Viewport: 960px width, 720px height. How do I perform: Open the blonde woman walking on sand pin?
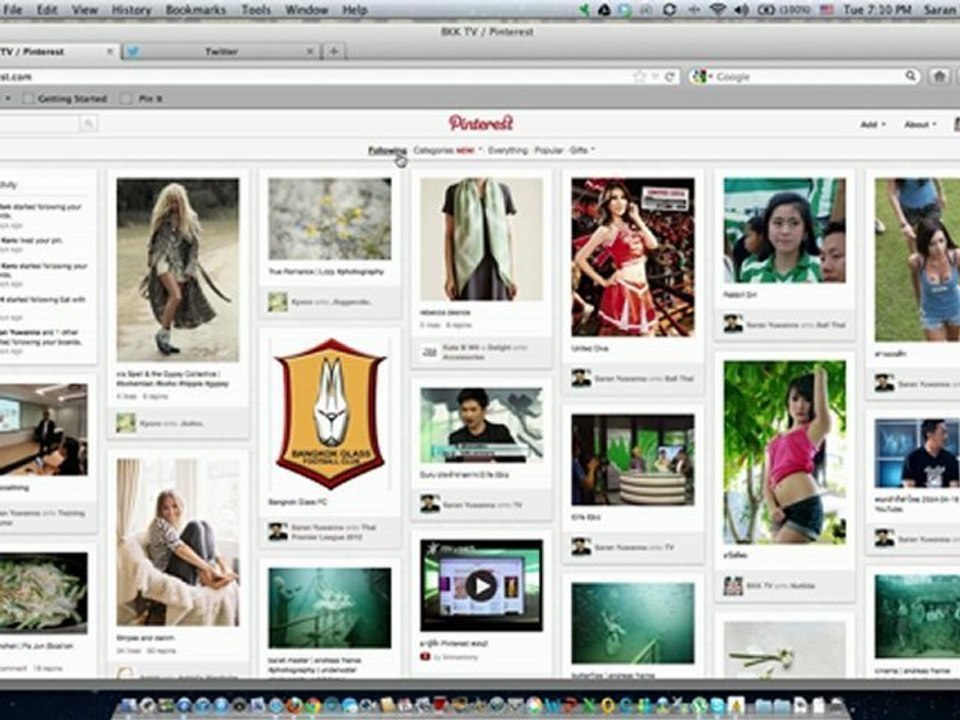click(178, 269)
